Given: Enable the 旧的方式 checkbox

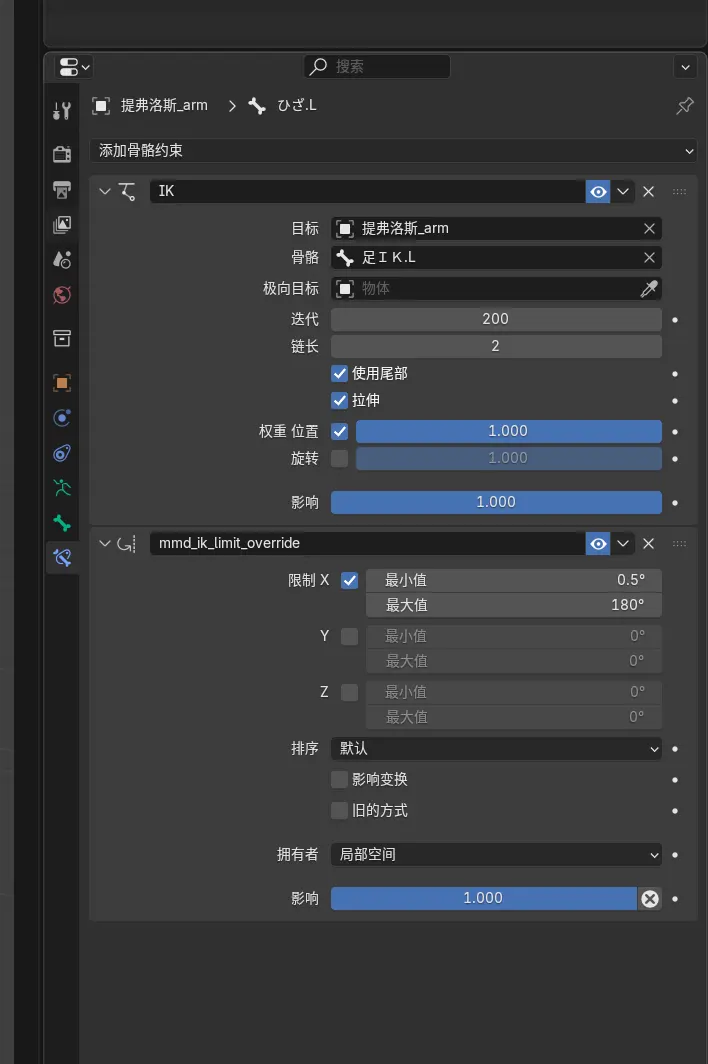Looking at the screenshot, I should click(339, 810).
